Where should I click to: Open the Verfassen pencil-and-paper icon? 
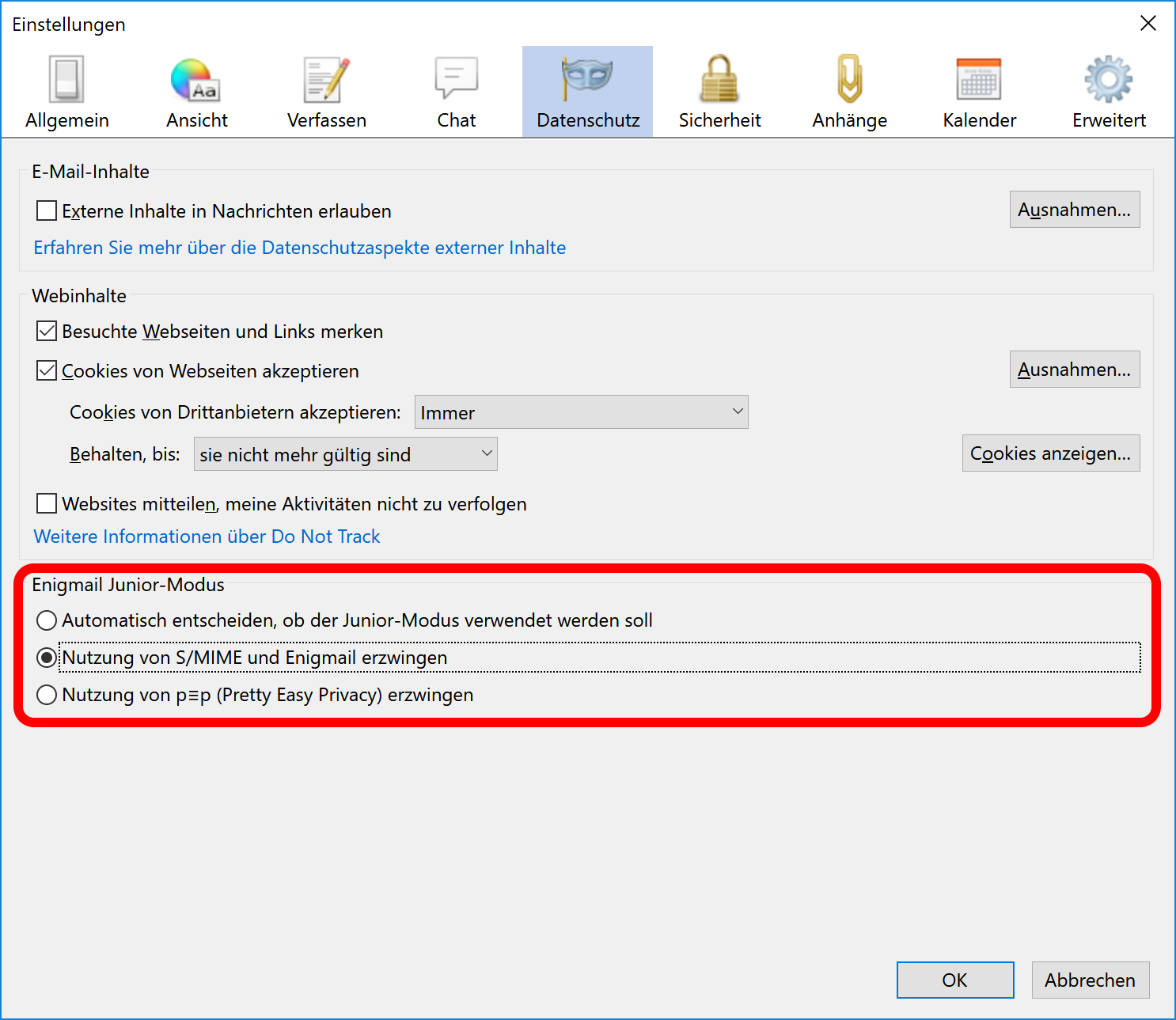(x=327, y=79)
